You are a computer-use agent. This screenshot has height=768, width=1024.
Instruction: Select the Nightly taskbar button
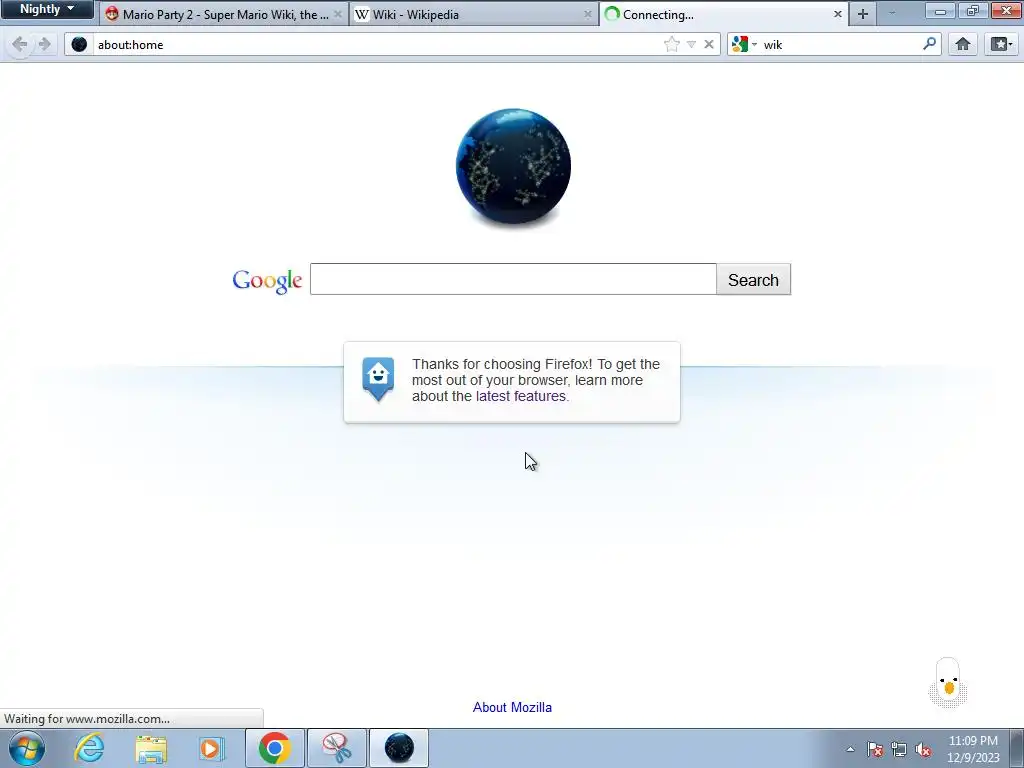[x=399, y=748]
